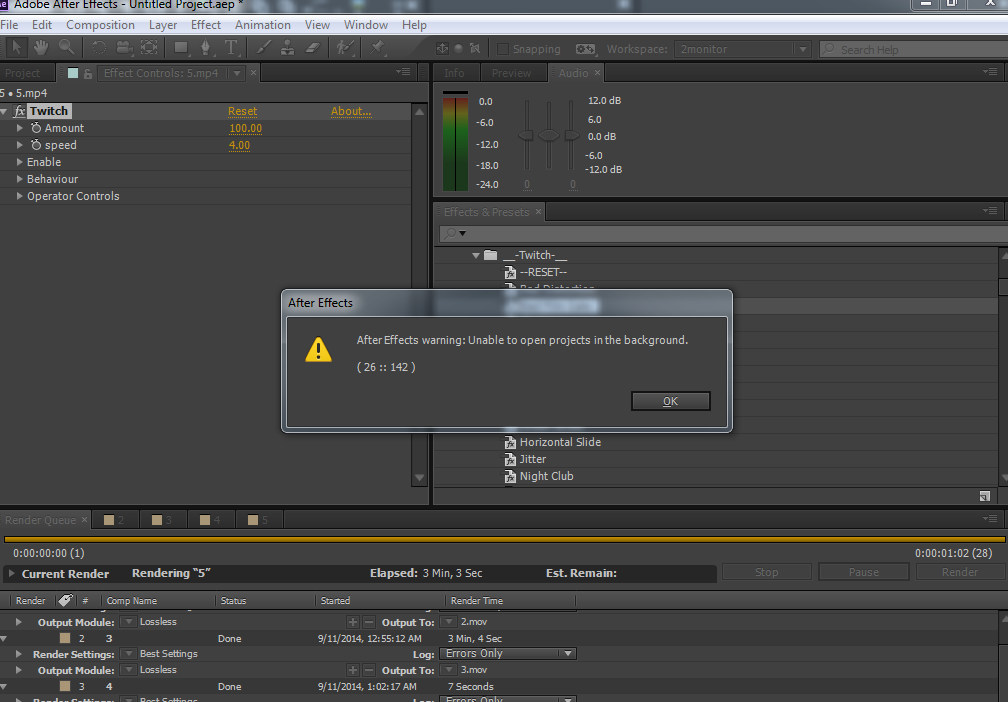Click the --RESET-- preset in Twitch folder
The image size is (1008, 702).
point(543,273)
